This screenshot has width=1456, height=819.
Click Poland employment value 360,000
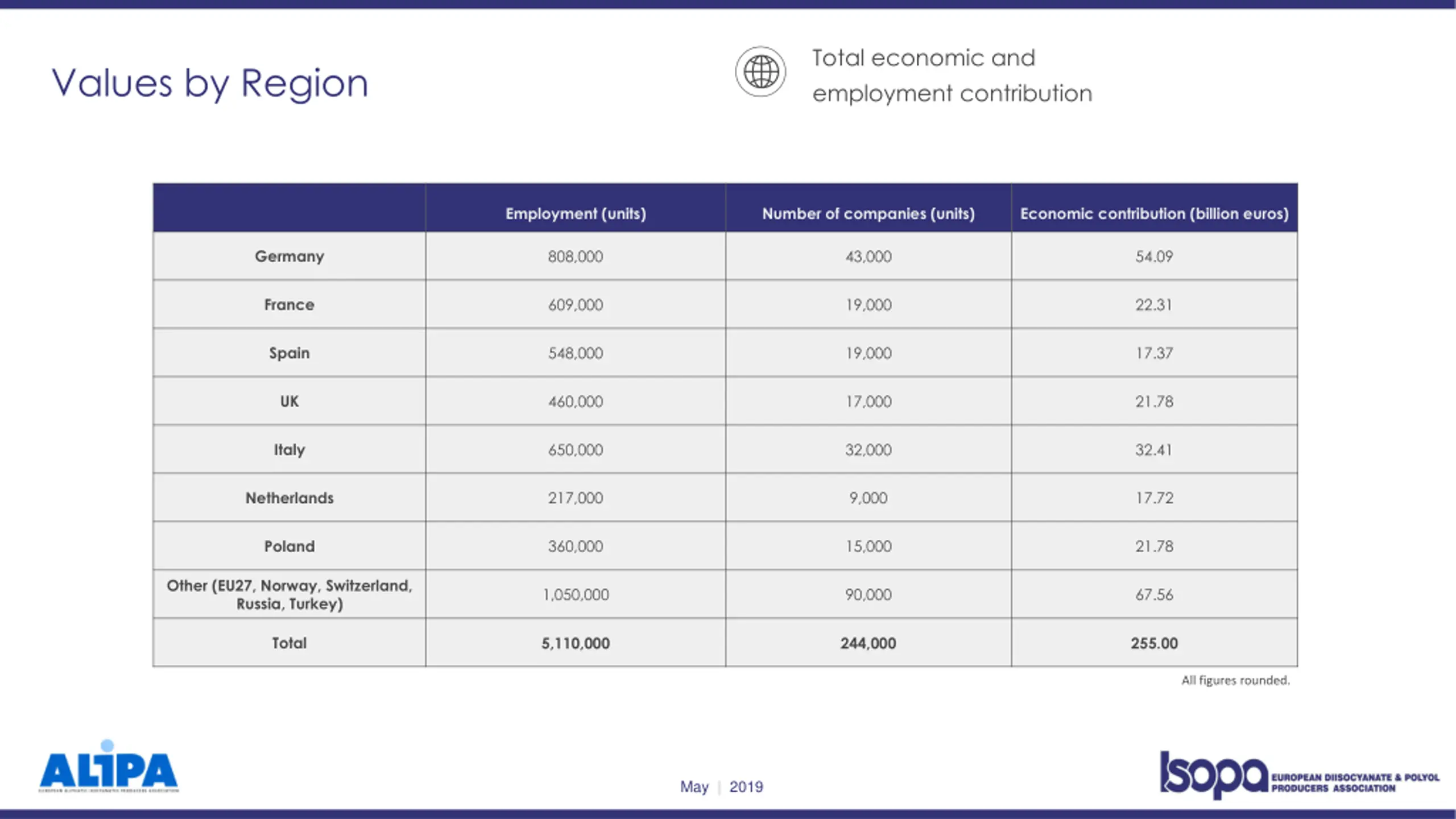point(576,547)
